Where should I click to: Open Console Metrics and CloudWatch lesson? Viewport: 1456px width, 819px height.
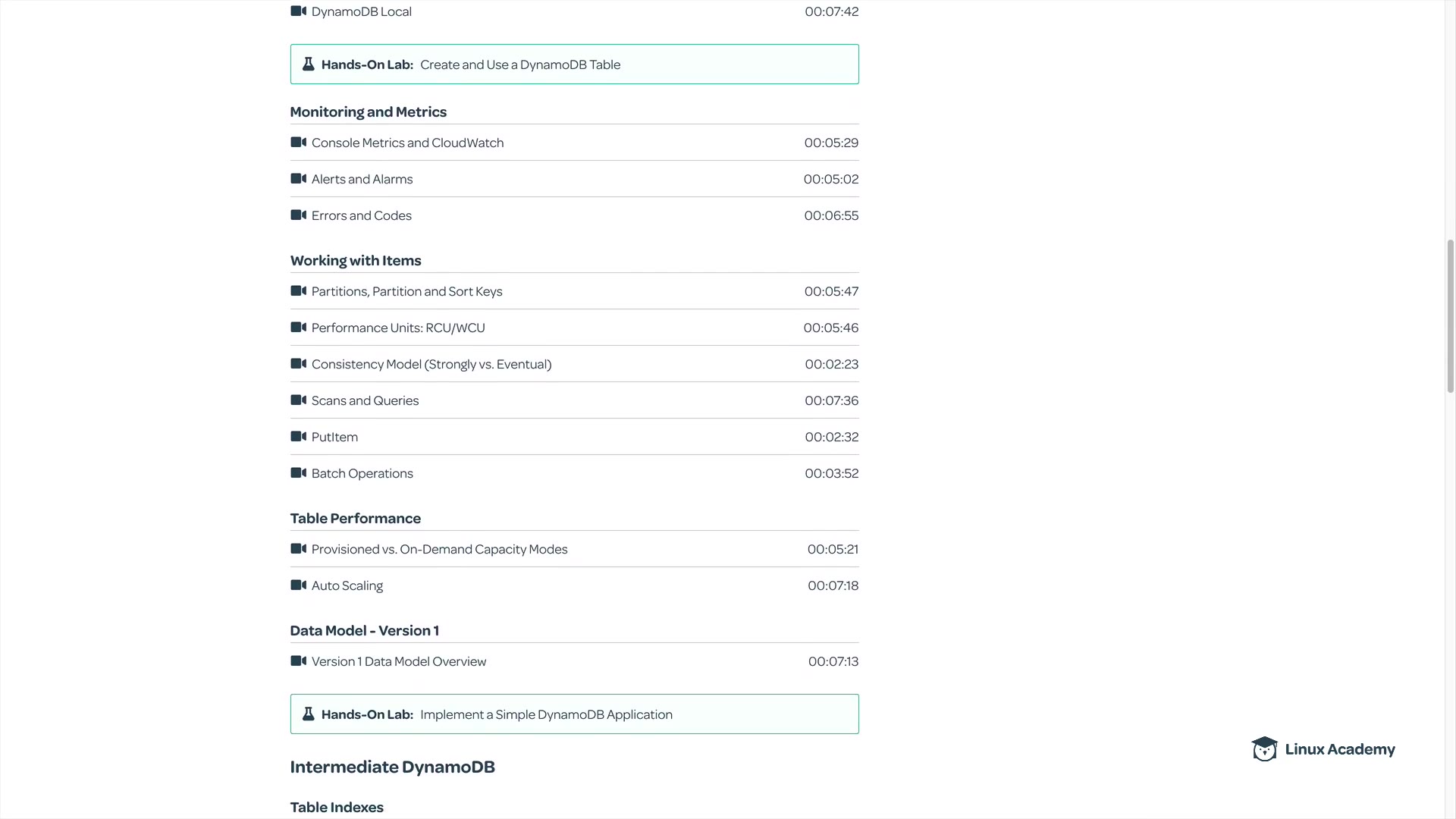click(x=407, y=143)
